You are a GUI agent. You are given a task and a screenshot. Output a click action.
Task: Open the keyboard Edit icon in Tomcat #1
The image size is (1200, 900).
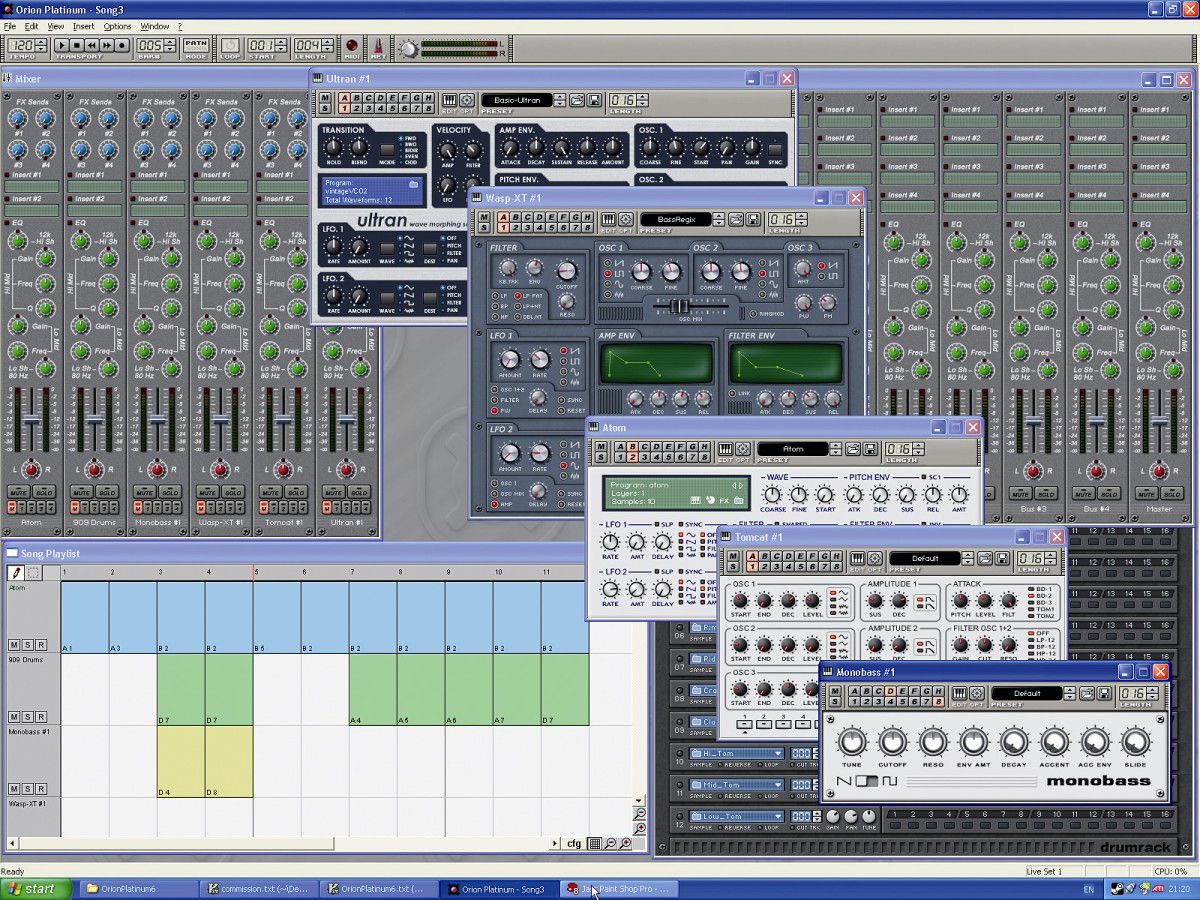pos(858,558)
